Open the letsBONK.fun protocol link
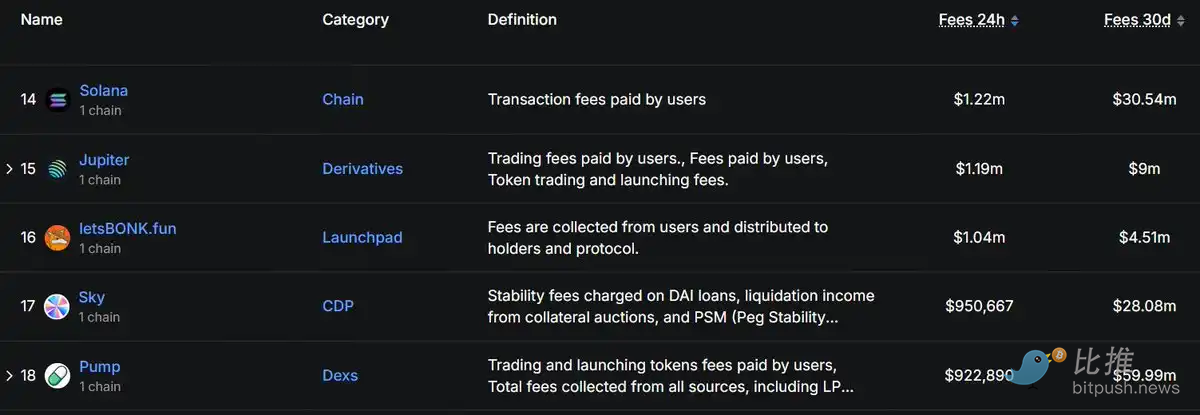The height and width of the screenshot is (415, 1200). tap(128, 228)
